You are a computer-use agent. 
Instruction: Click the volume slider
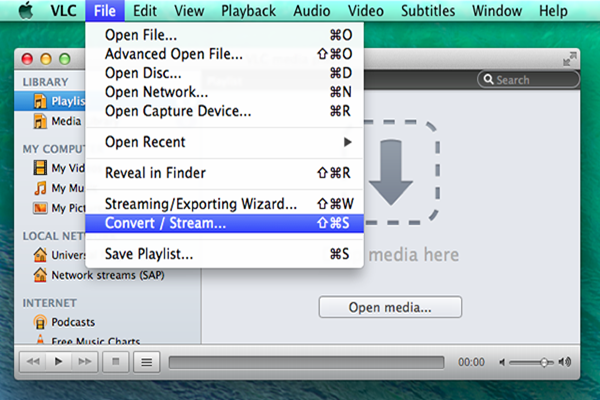click(530, 361)
